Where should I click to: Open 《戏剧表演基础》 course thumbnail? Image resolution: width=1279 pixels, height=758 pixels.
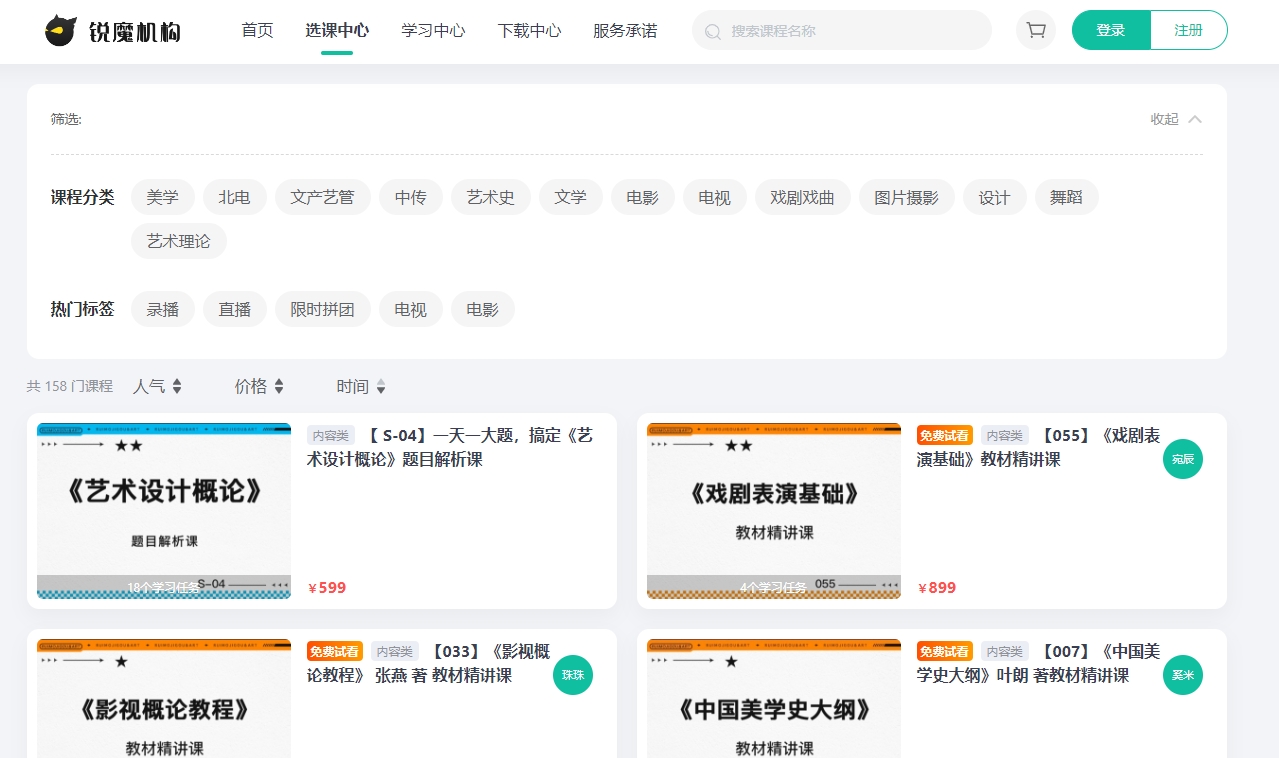774,511
